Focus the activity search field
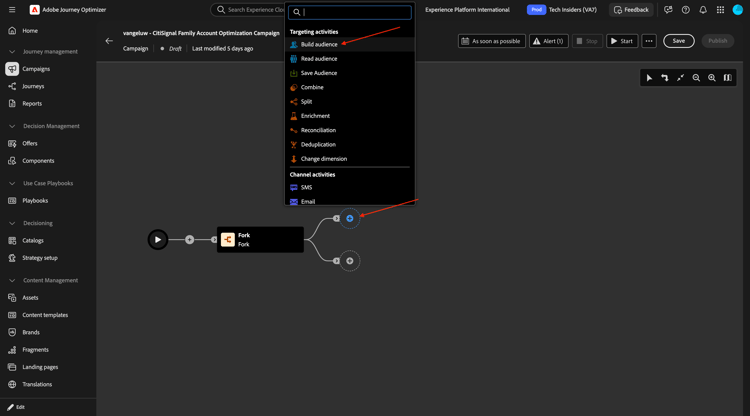This screenshot has width=750, height=416. coord(350,12)
